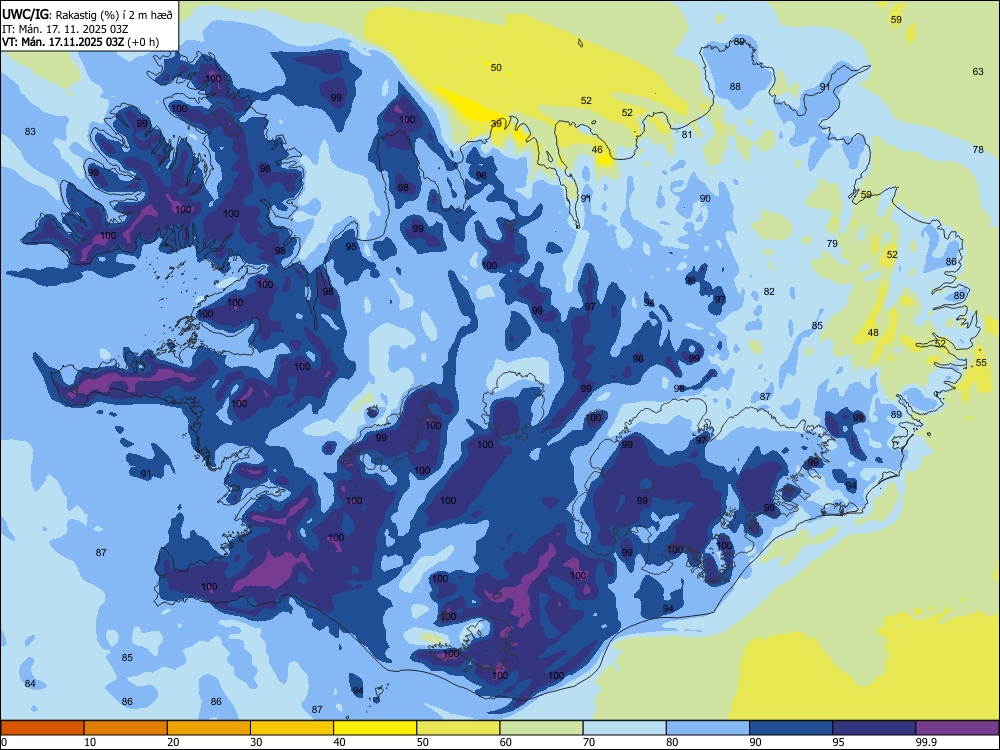Click the legend tick label 70
The image size is (1000, 750).
(x=589, y=742)
